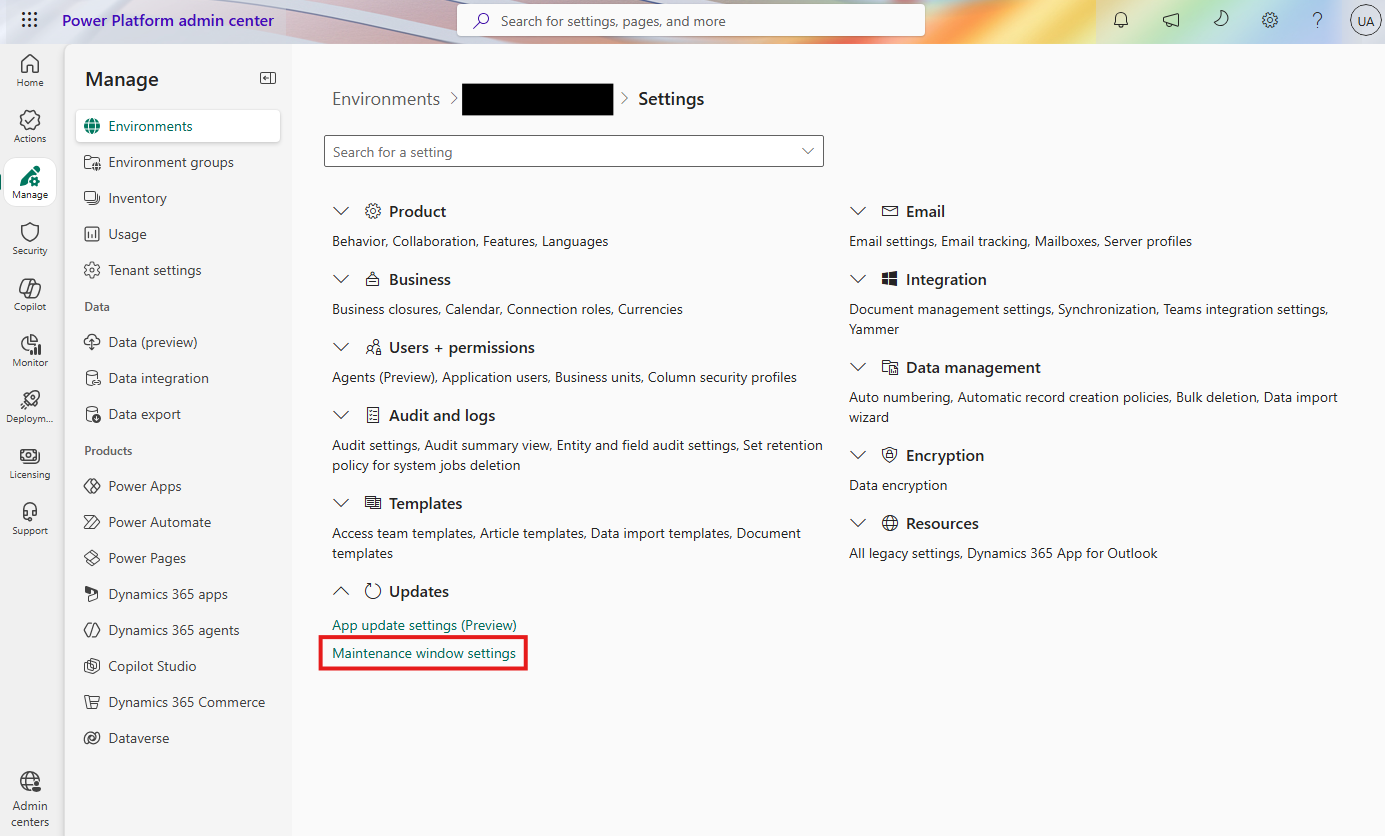This screenshot has height=836, width=1385.
Task: Collapse the Encryption section chevron
Action: point(858,456)
